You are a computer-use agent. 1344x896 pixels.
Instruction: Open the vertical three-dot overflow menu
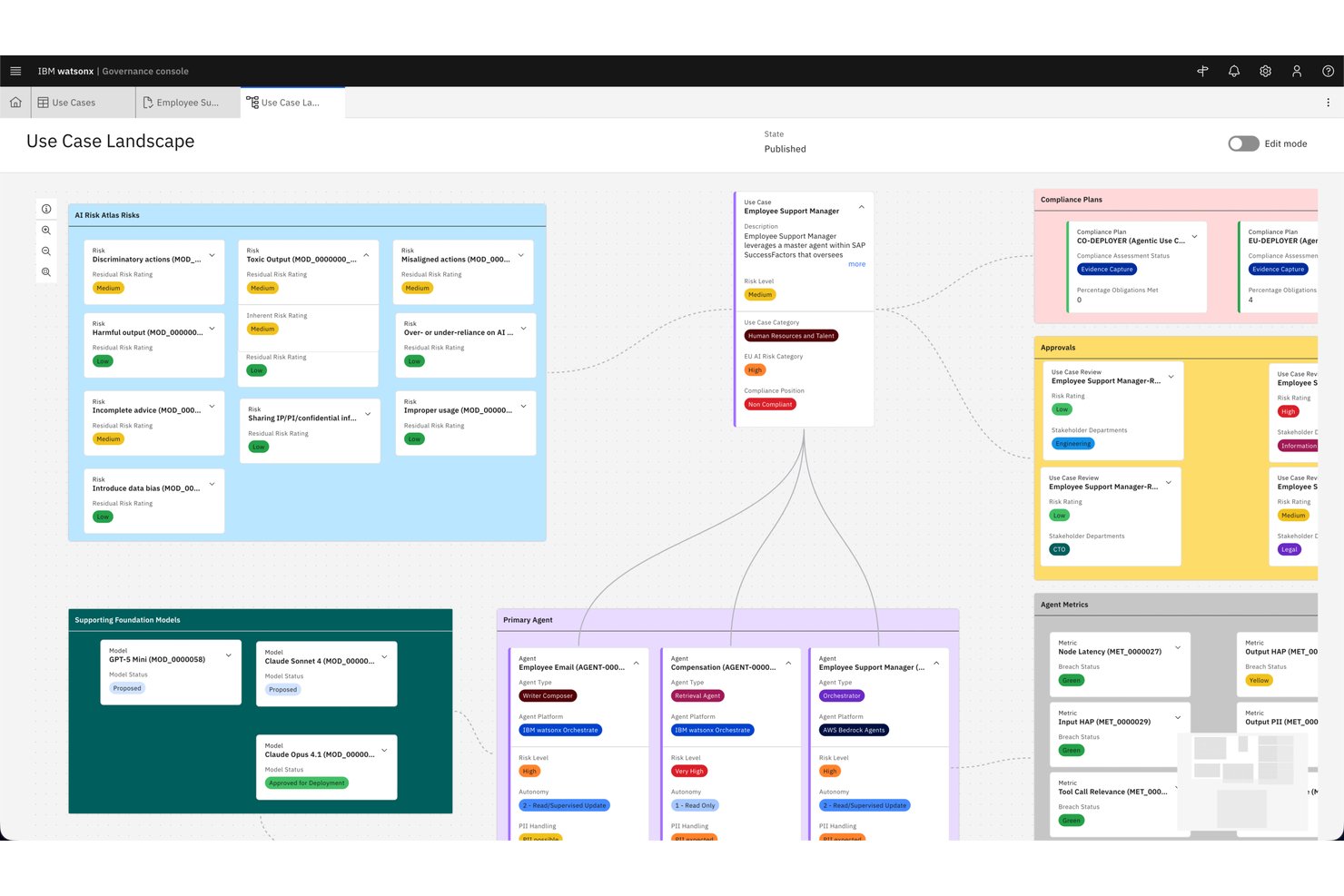click(1328, 103)
